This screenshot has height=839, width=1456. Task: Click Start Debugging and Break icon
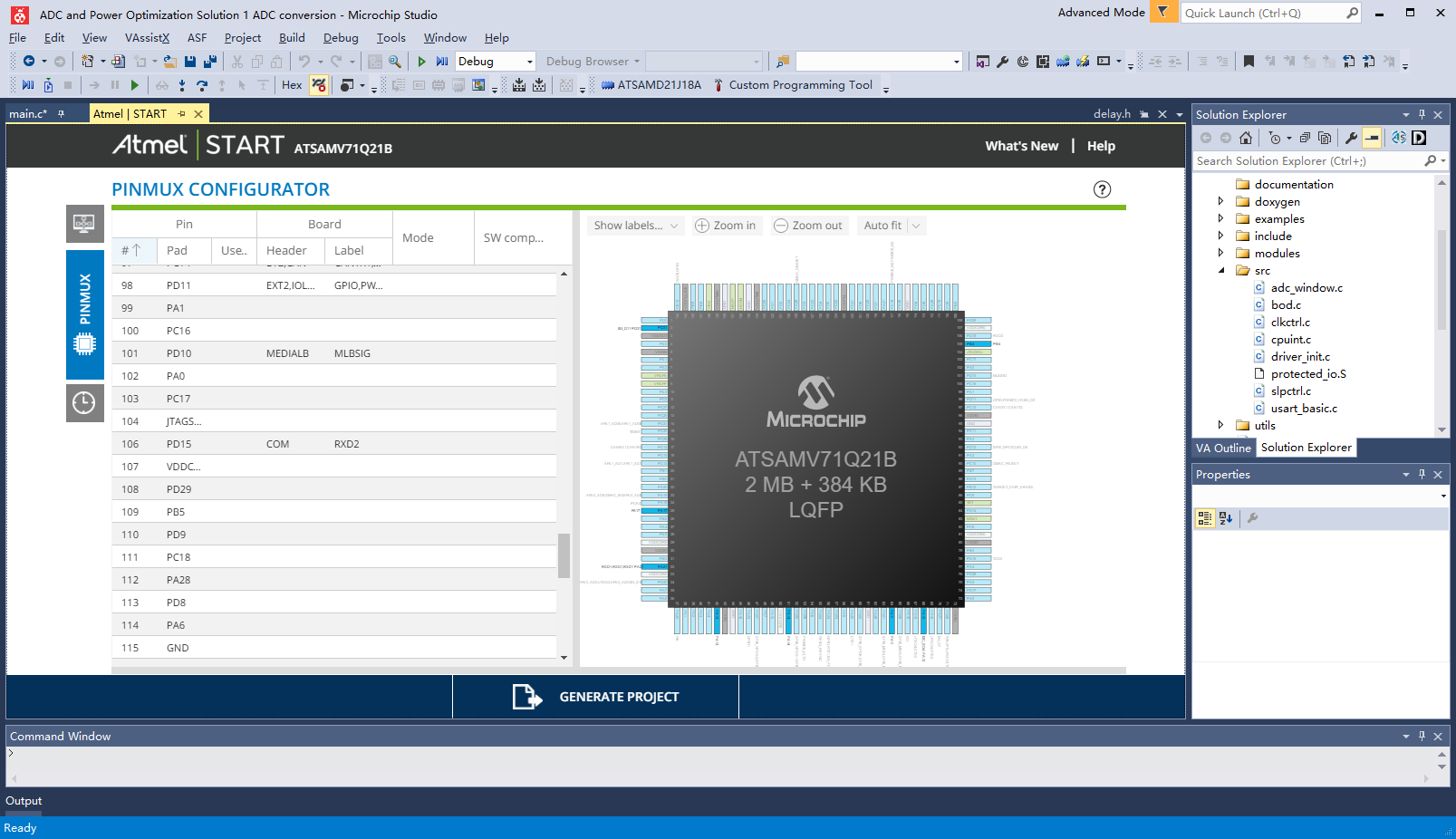(442, 62)
